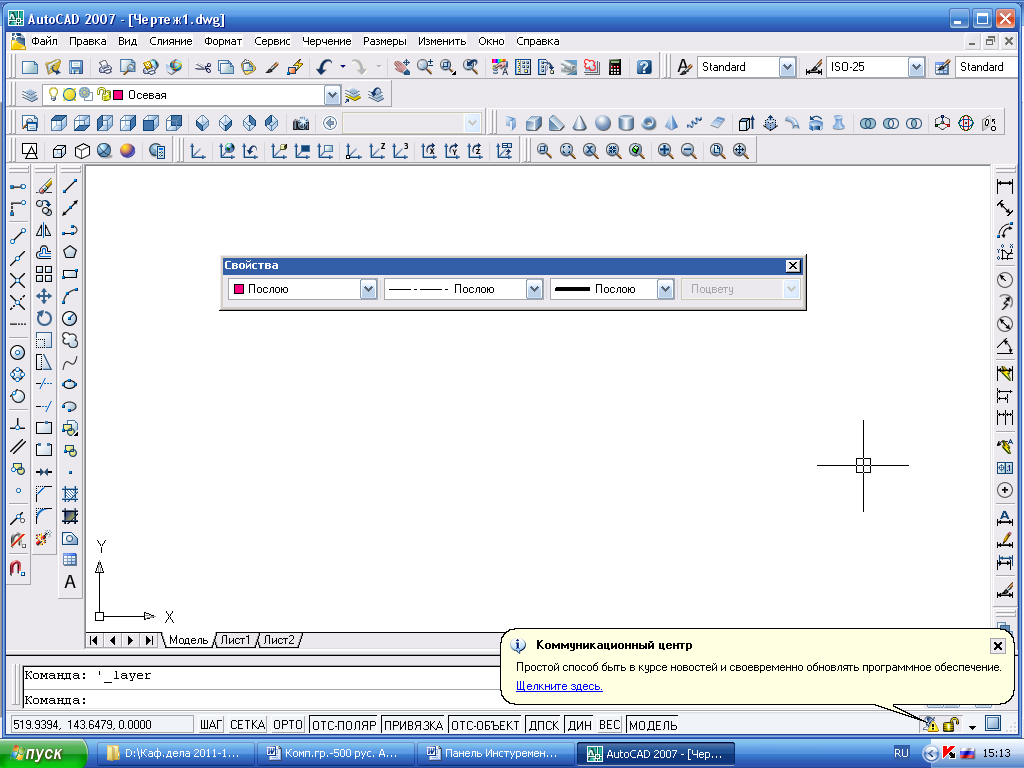The image size is (1024, 768).
Task: Open lineweight Послою dropdown
Action: click(x=665, y=289)
